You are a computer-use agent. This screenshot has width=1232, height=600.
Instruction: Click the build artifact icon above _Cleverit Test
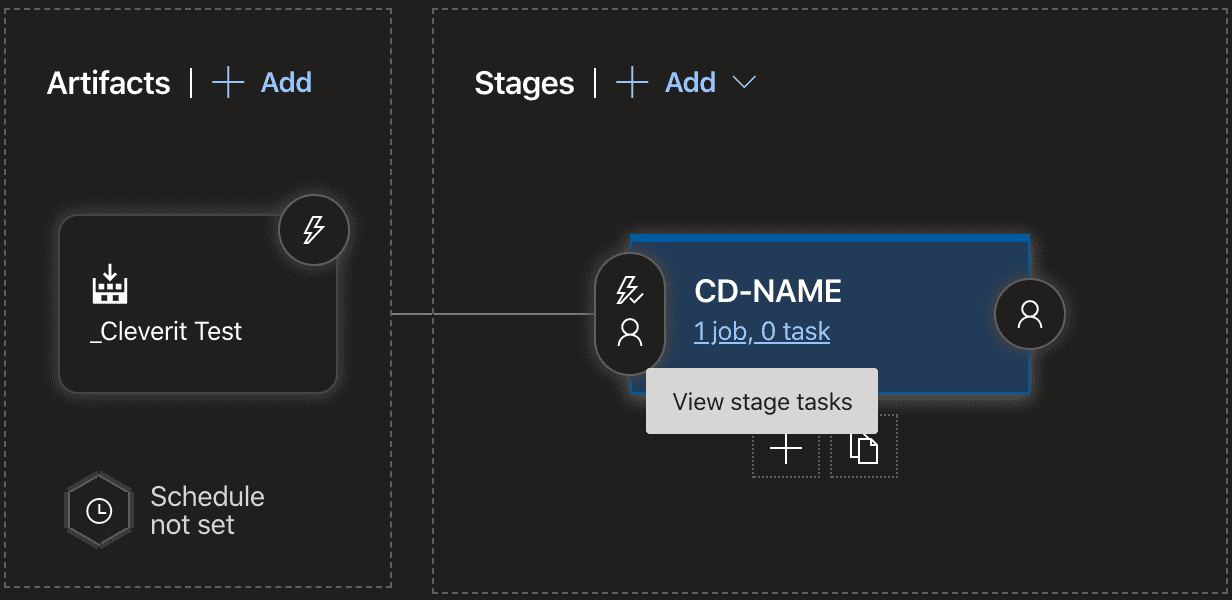[x=112, y=285]
